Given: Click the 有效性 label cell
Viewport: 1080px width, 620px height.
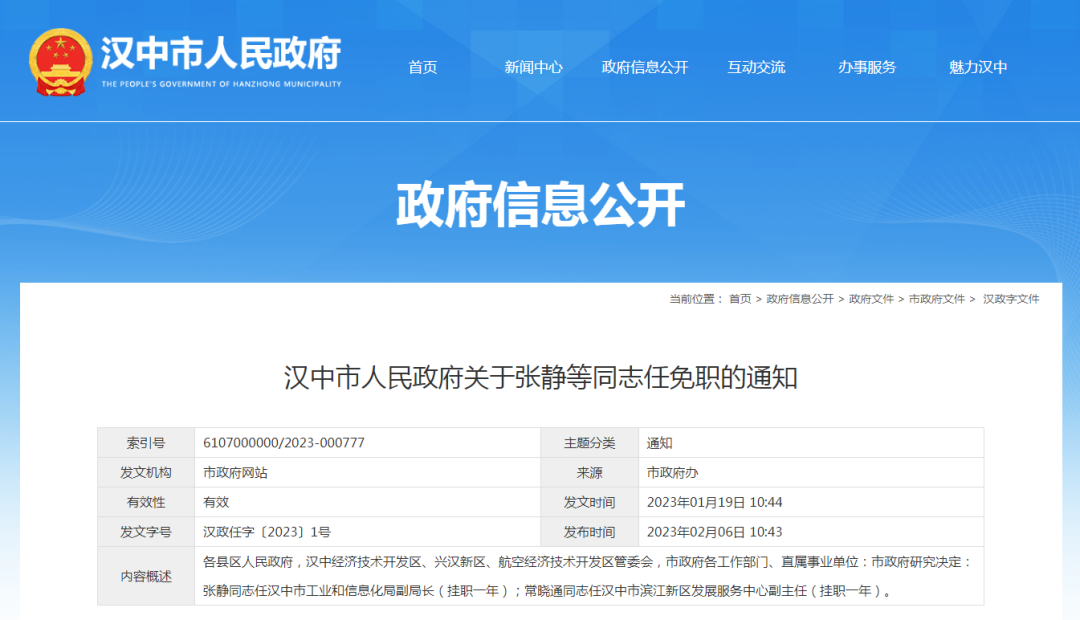Looking at the screenshot, I should (146, 502).
